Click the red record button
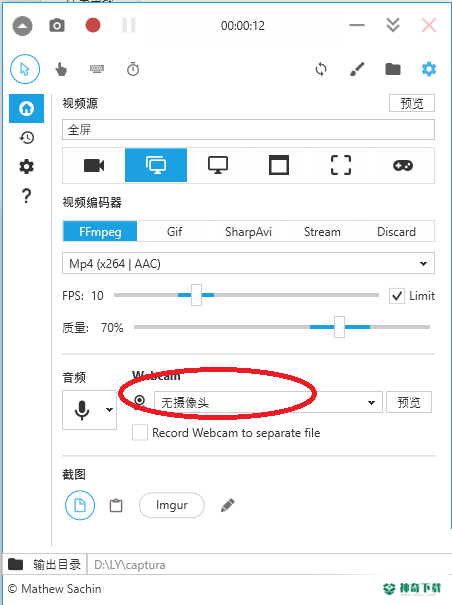The width and height of the screenshot is (452, 605). tap(93, 25)
